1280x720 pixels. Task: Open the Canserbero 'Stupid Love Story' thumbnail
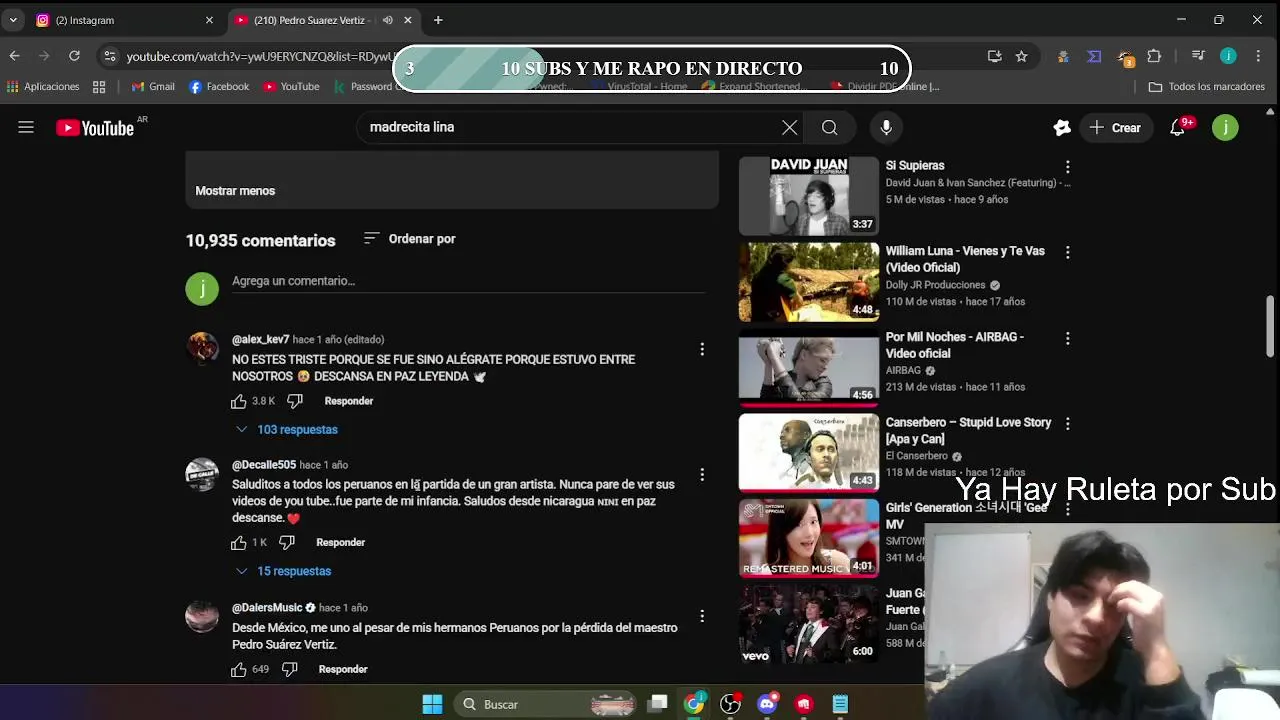[808, 452]
